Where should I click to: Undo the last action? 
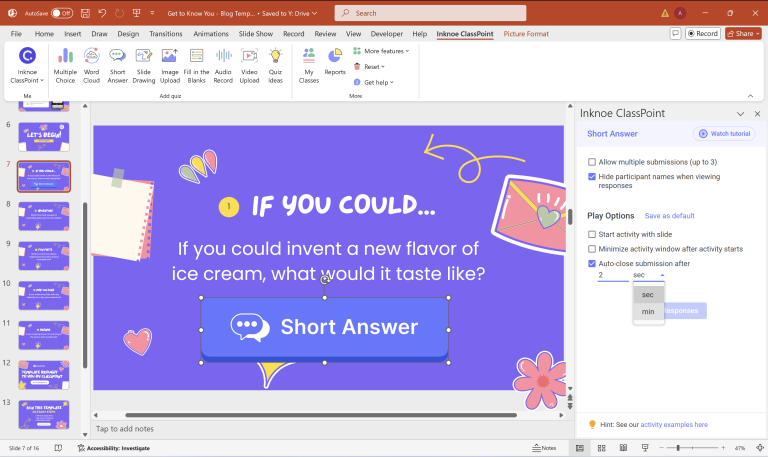[x=102, y=13]
